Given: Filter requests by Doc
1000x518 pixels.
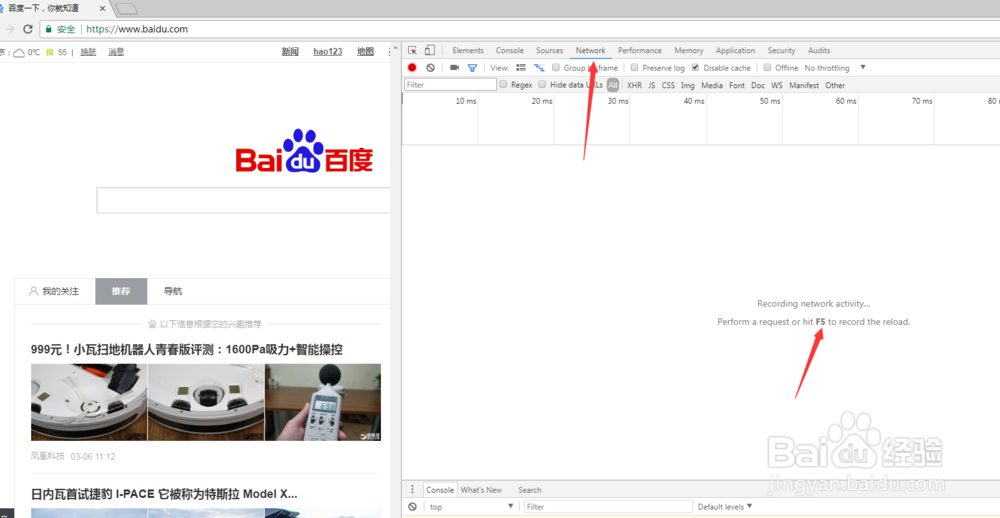Looking at the screenshot, I should (758, 85).
